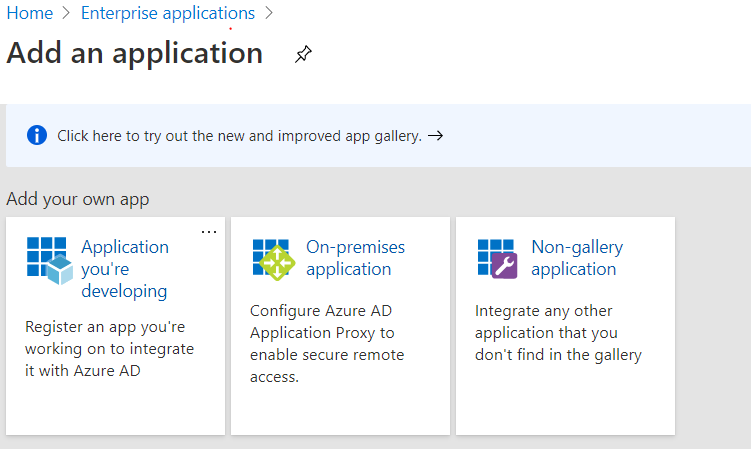Image resolution: width=751 pixels, height=449 pixels.
Task: Click the pin icon beside page title
Action: (x=303, y=55)
